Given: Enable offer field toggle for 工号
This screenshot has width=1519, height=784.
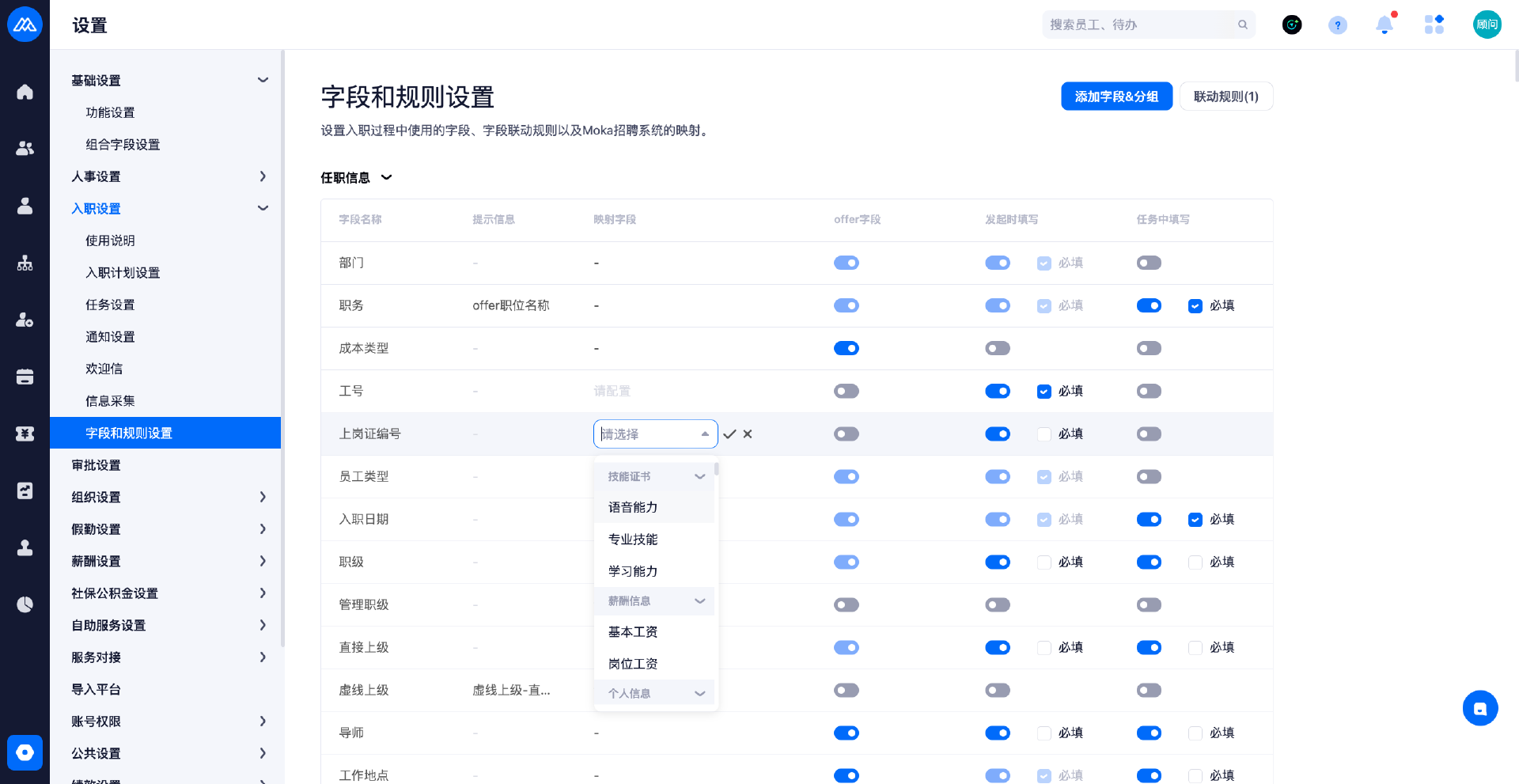Looking at the screenshot, I should tap(846, 392).
